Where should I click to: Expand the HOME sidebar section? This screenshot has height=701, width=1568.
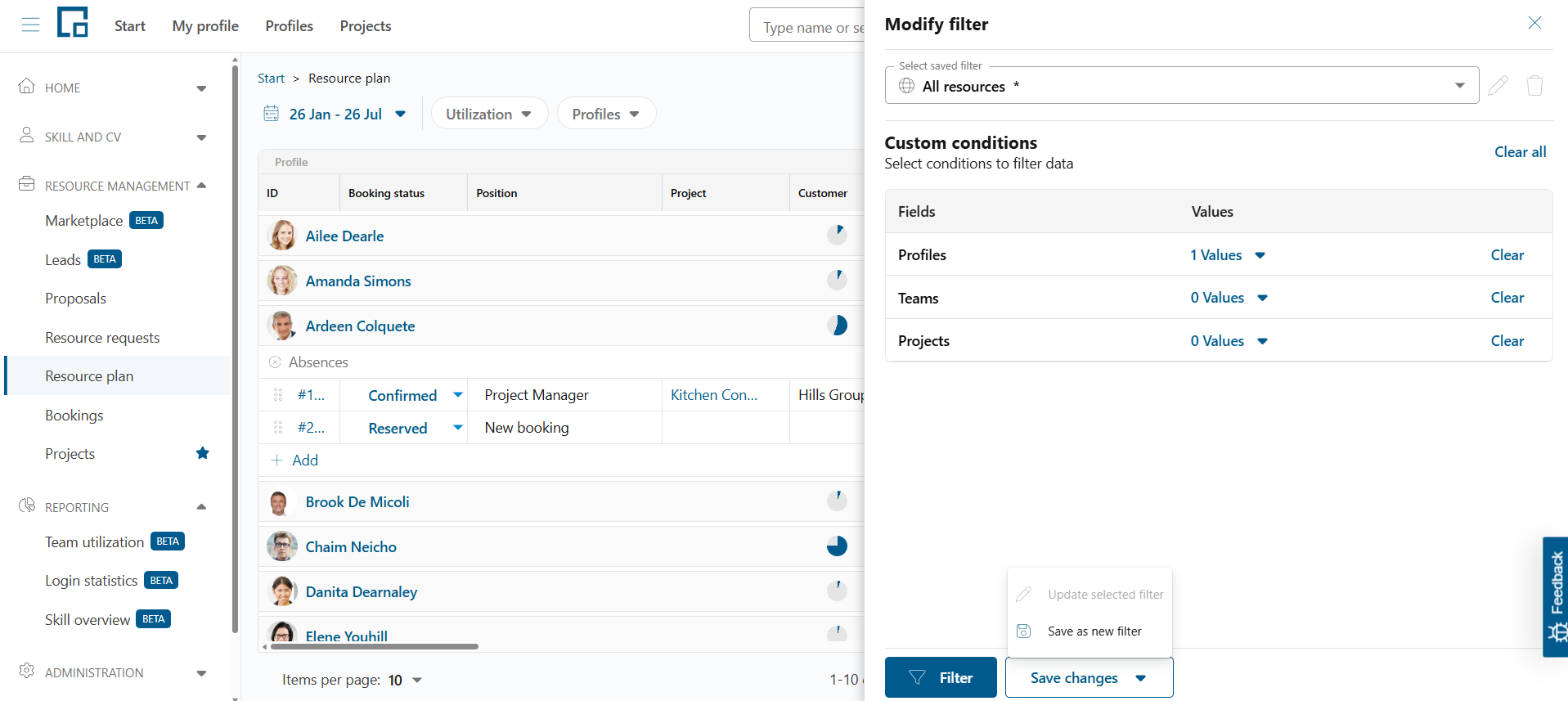click(201, 88)
